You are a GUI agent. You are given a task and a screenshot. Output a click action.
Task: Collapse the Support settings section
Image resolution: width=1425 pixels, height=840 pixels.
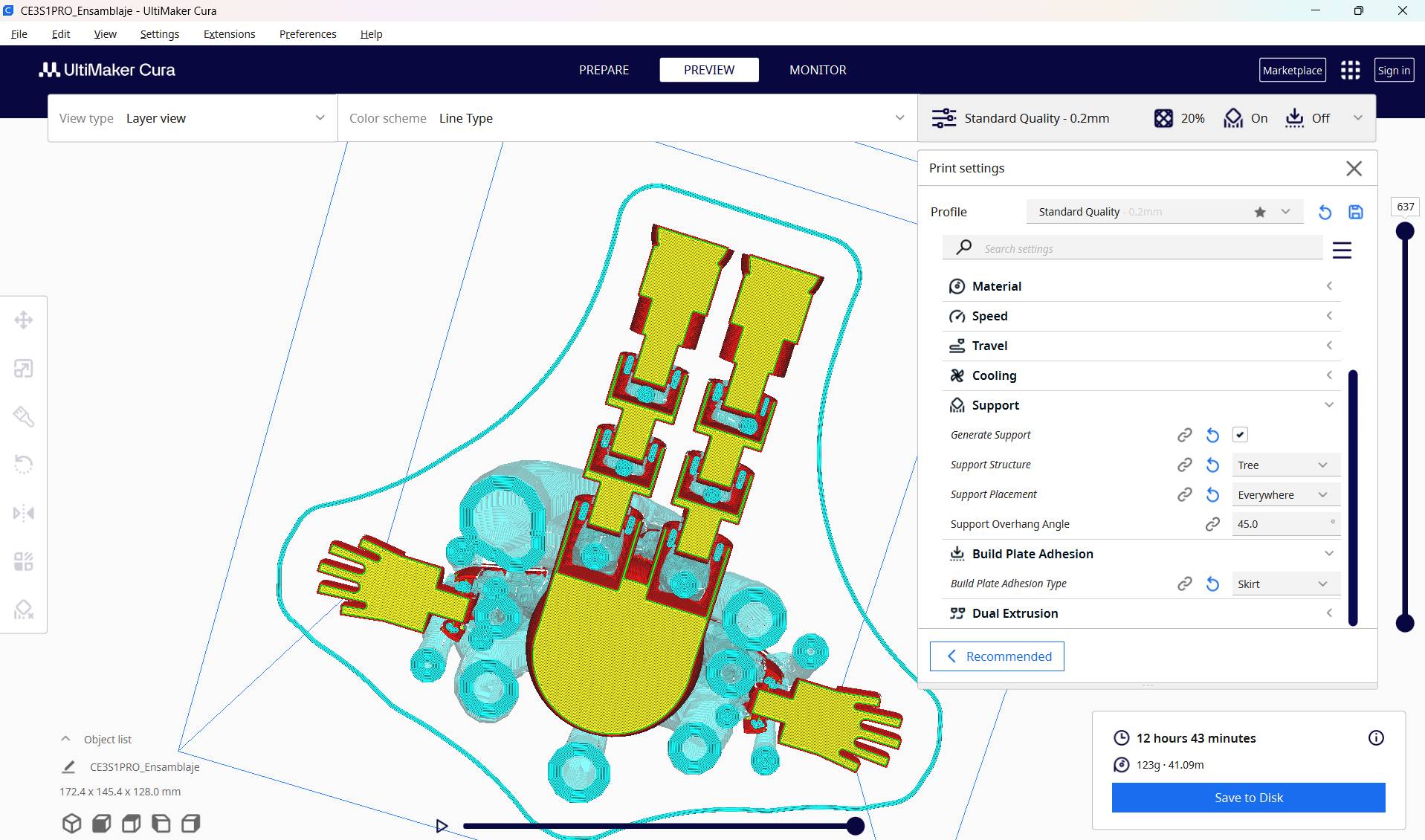pos(1141,405)
